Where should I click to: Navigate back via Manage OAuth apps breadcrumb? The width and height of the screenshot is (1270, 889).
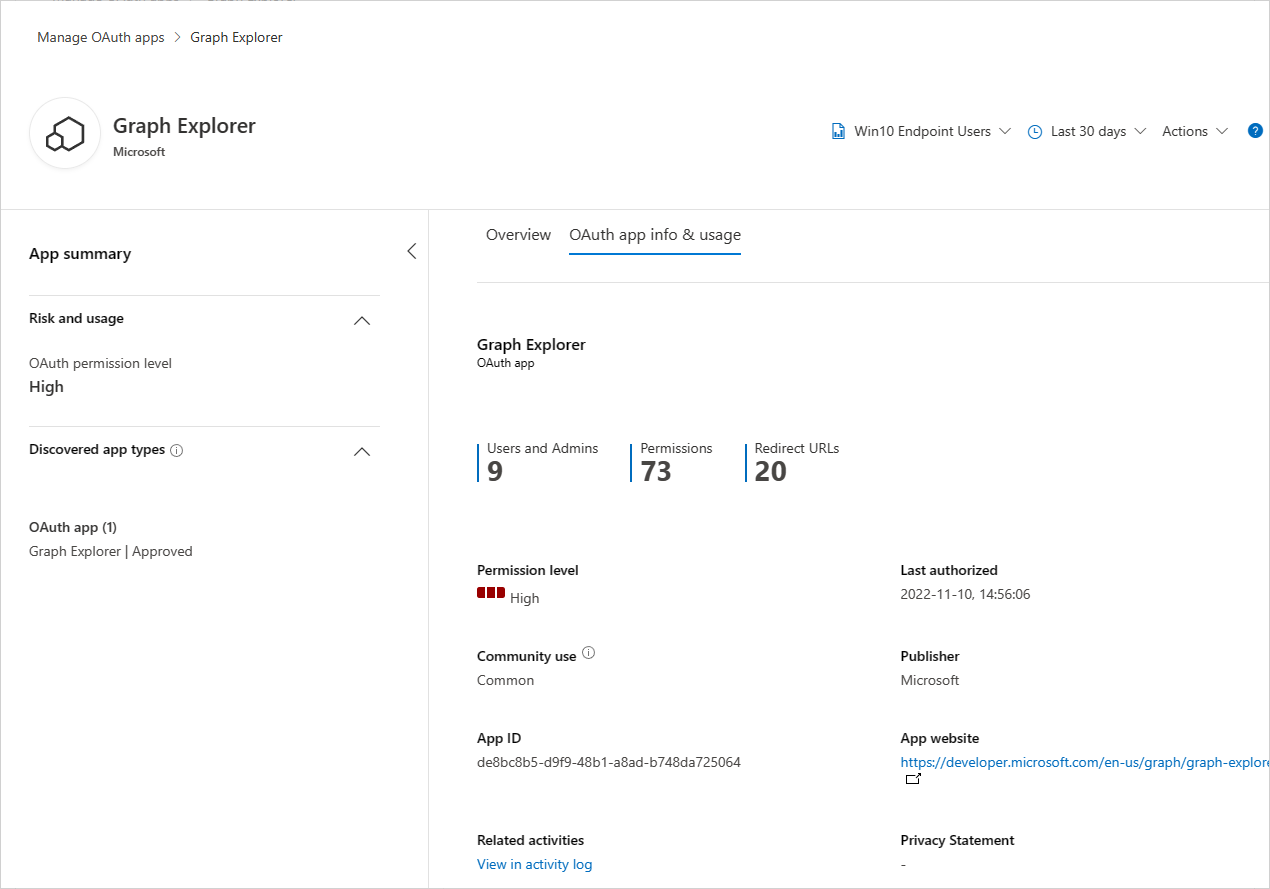point(100,36)
